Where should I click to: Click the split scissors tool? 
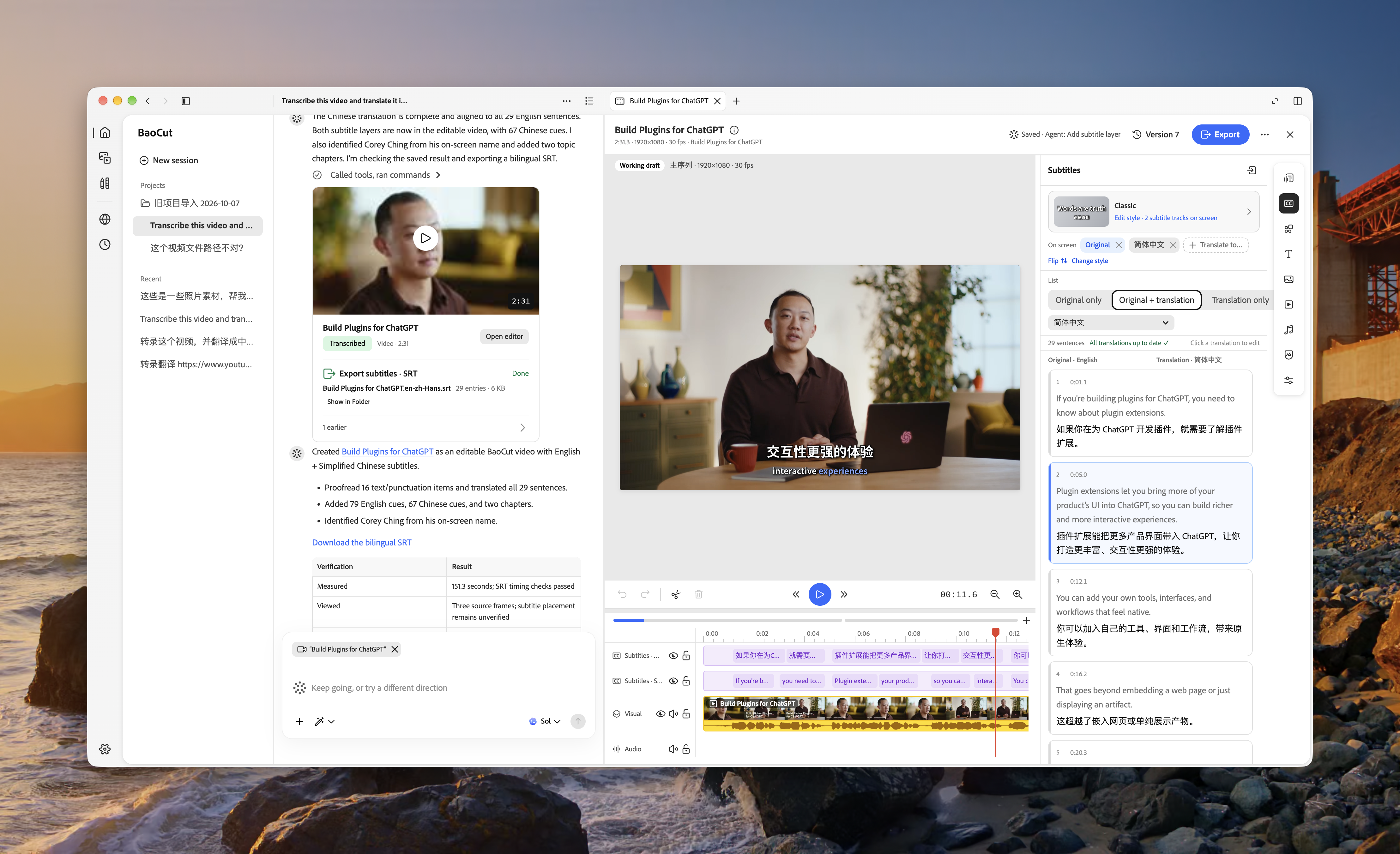point(676,594)
